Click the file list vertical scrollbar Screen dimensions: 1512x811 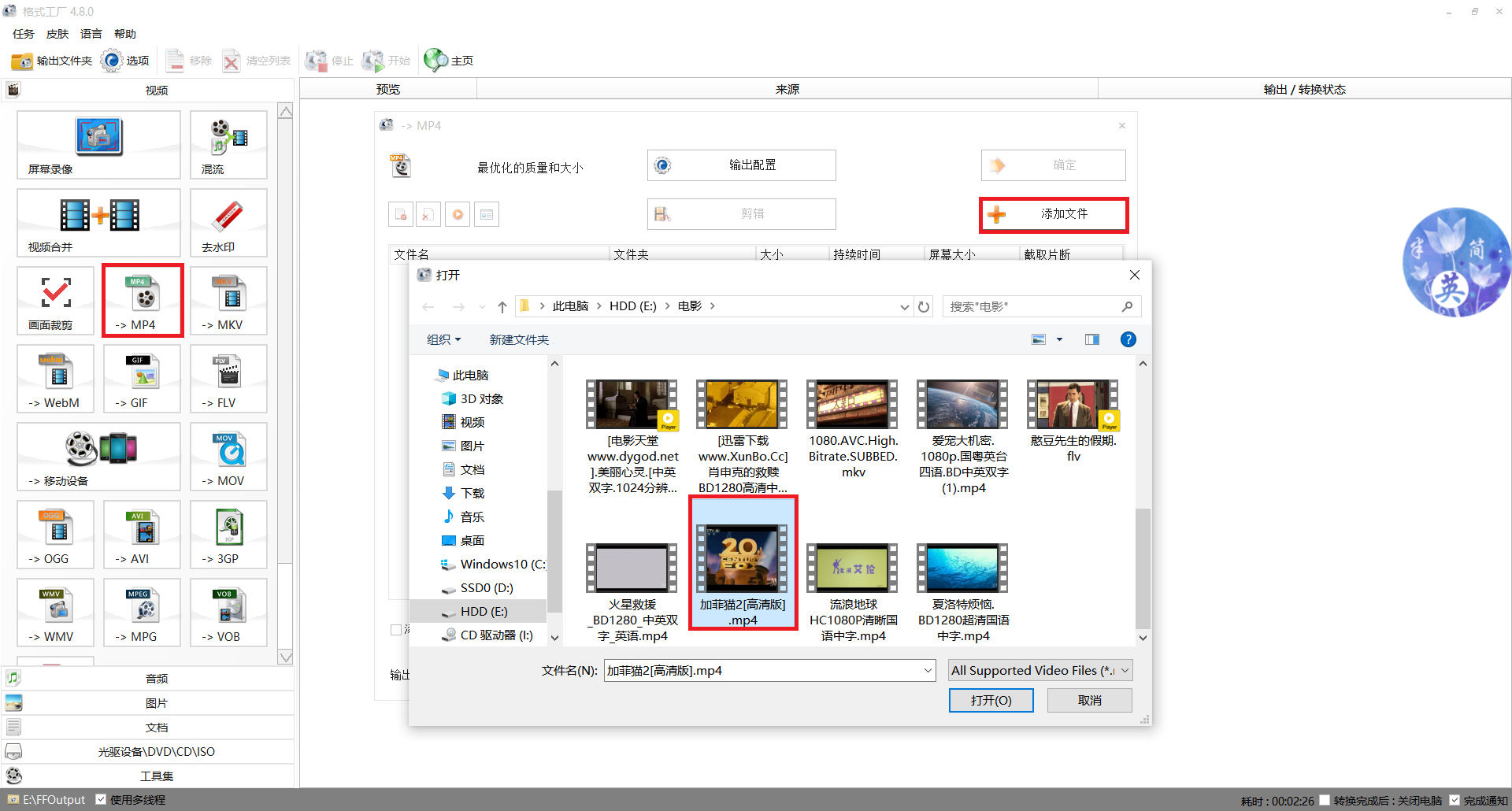tap(1143, 567)
